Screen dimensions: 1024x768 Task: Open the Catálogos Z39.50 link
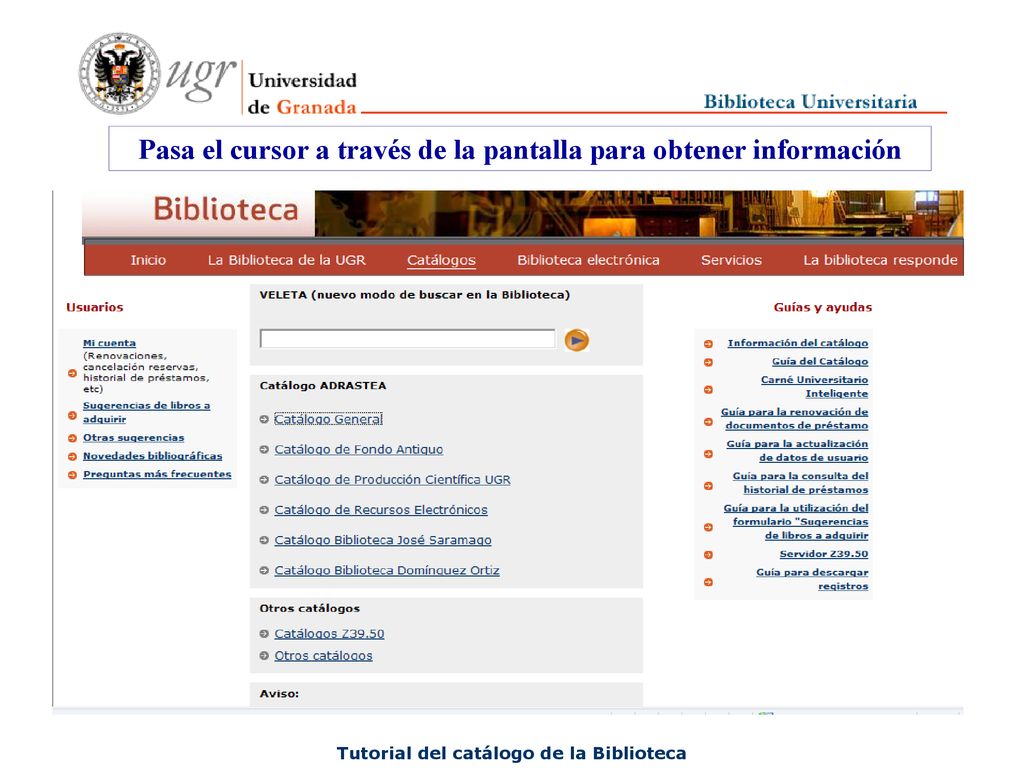tap(329, 633)
